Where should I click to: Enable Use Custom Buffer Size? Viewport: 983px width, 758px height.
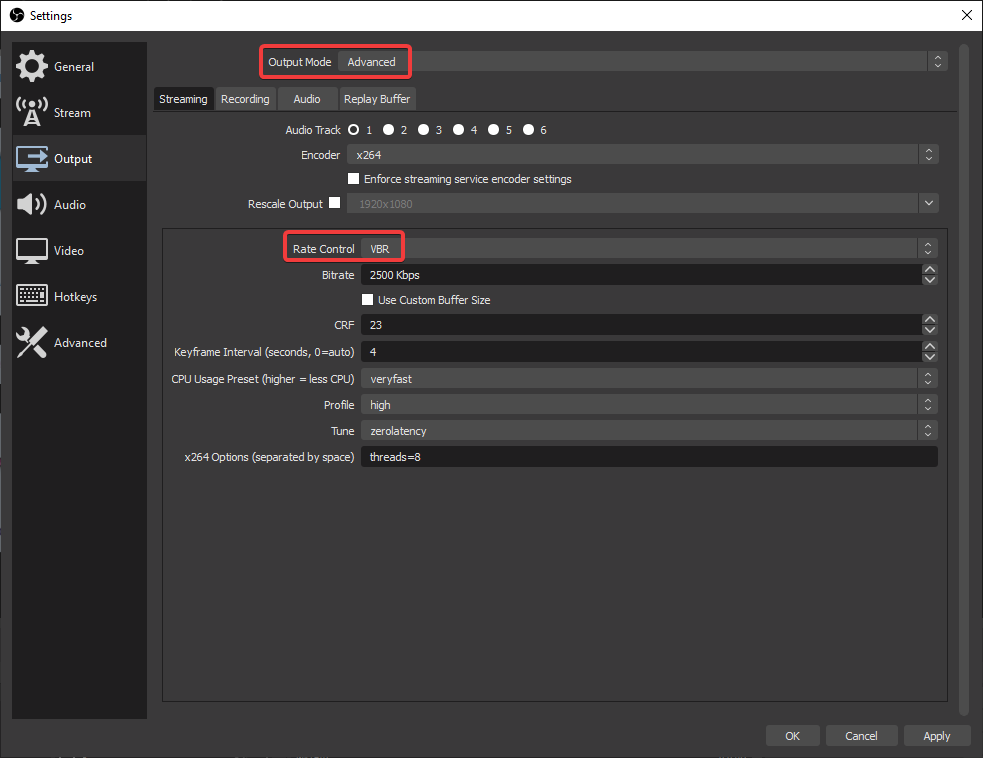[367, 299]
